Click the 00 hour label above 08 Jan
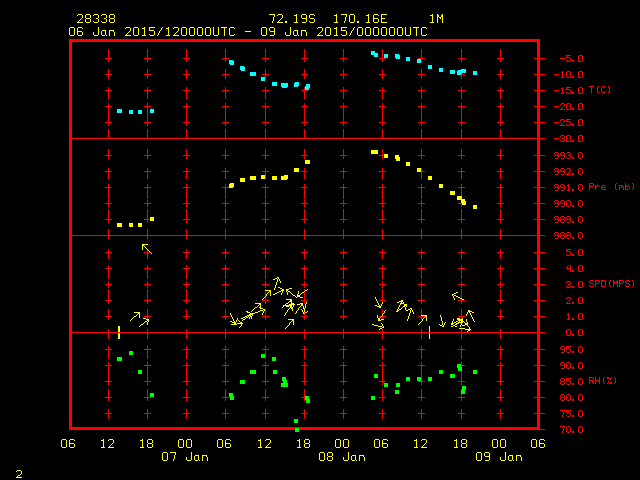Screen dimensions: 640x480 342,443
